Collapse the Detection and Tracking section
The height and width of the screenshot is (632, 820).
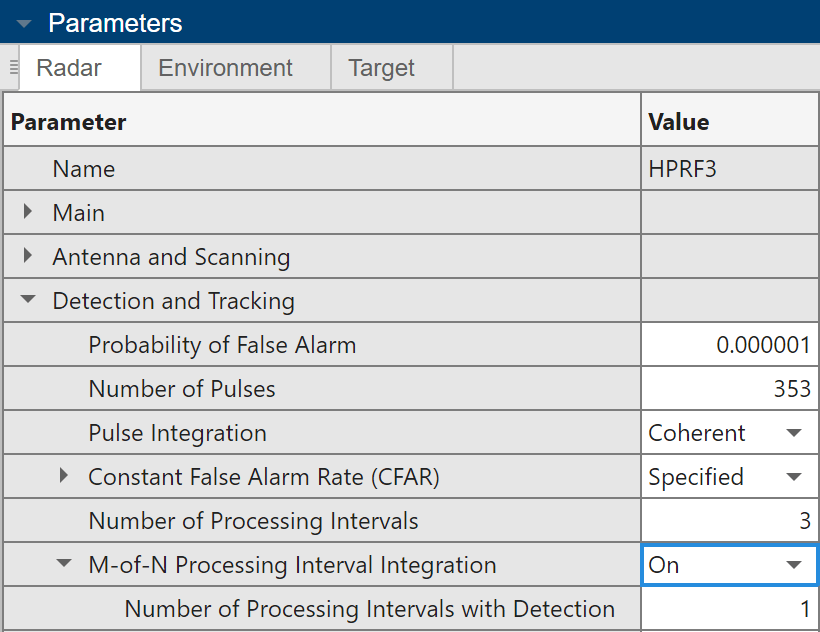click(27, 301)
